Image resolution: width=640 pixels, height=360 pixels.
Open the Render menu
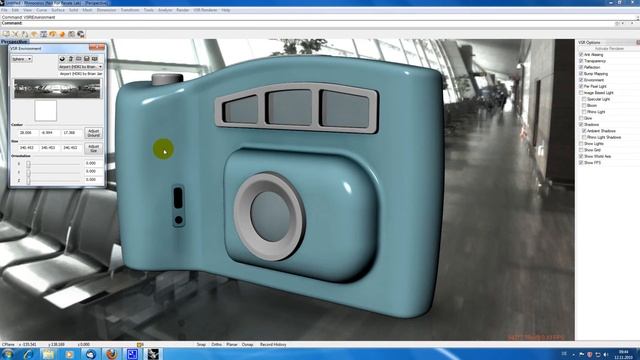(x=182, y=10)
